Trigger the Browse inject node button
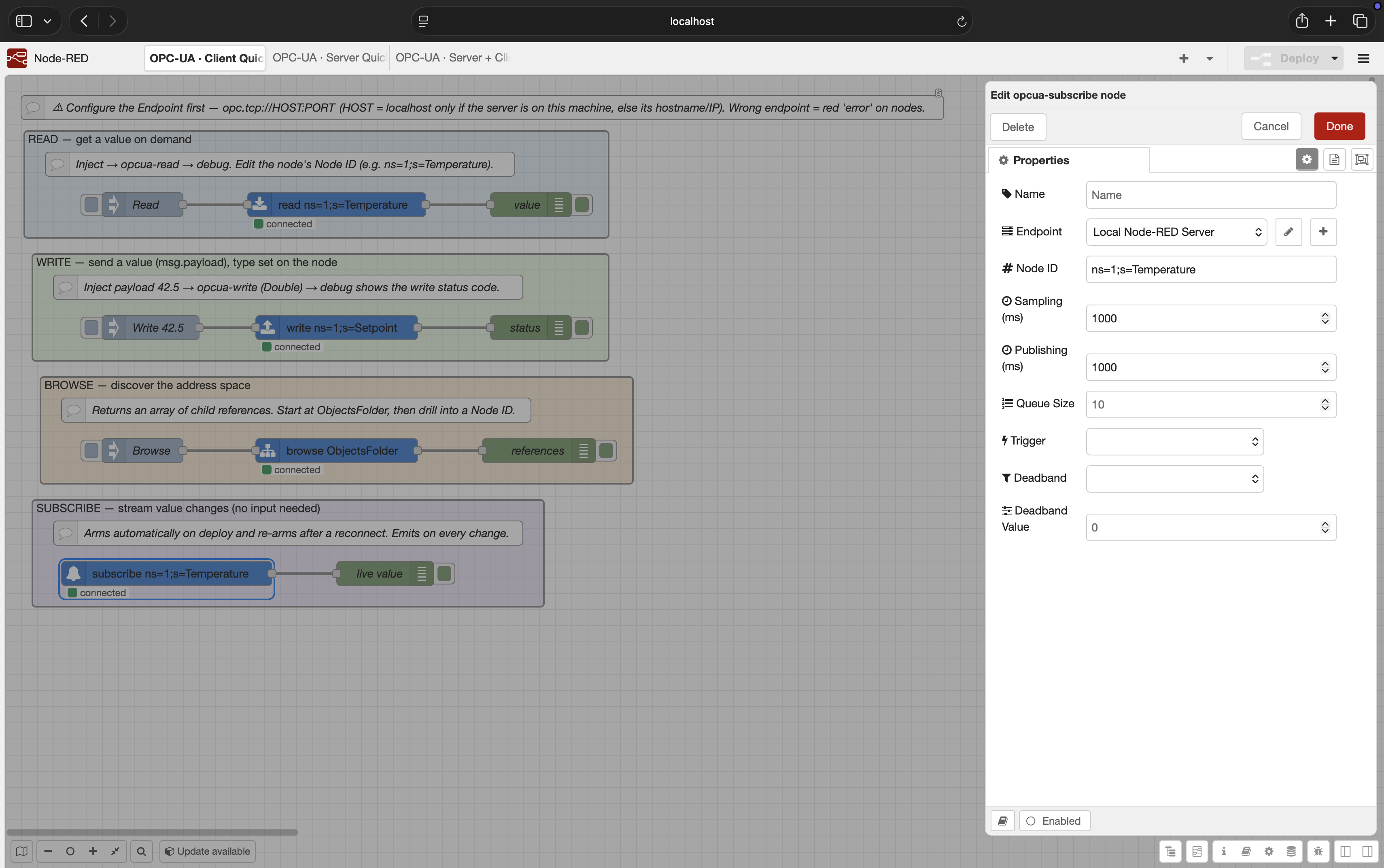1384x868 pixels. (x=91, y=451)
